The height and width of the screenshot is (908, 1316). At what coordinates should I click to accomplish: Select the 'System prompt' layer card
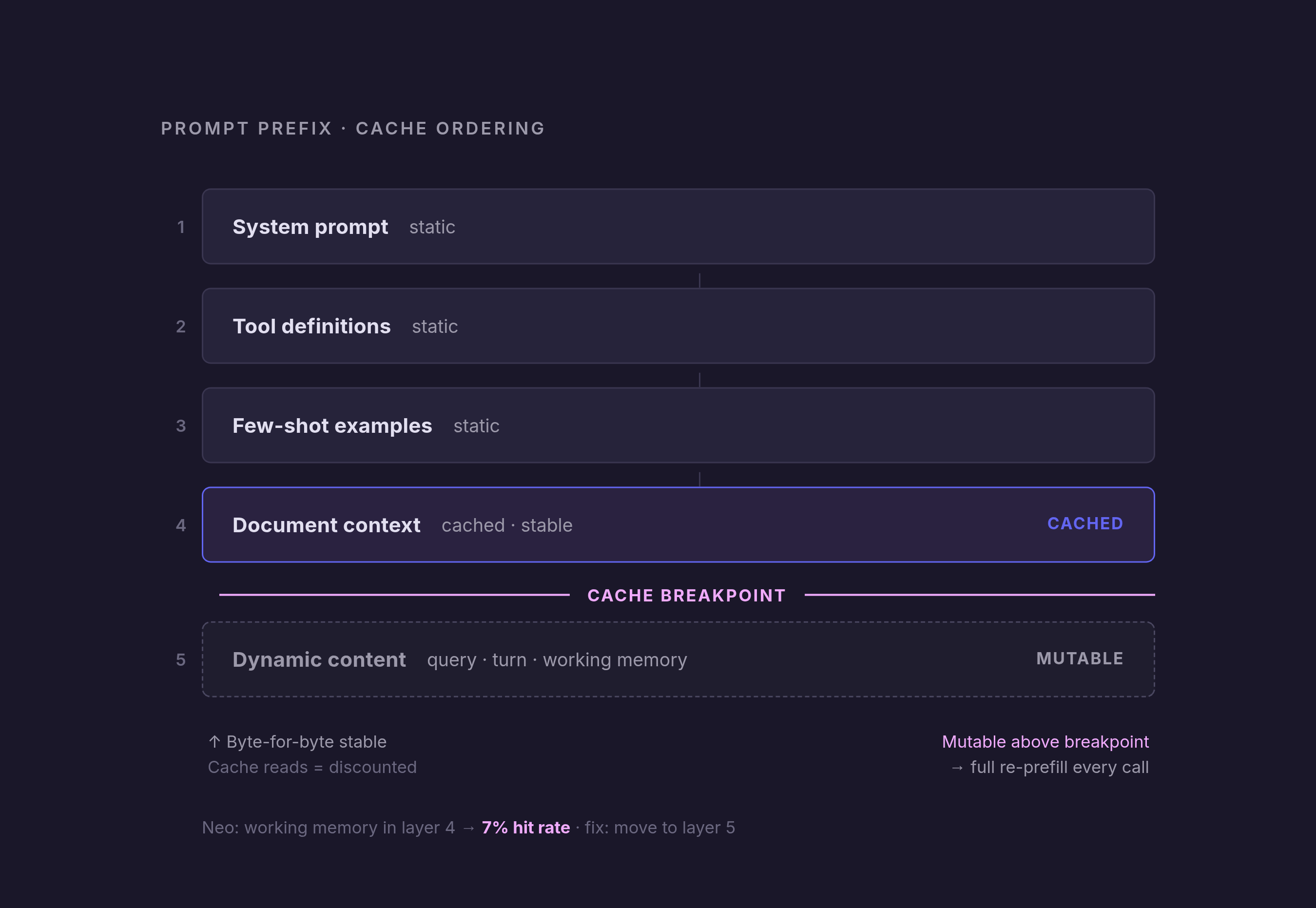tap(678, 227)
